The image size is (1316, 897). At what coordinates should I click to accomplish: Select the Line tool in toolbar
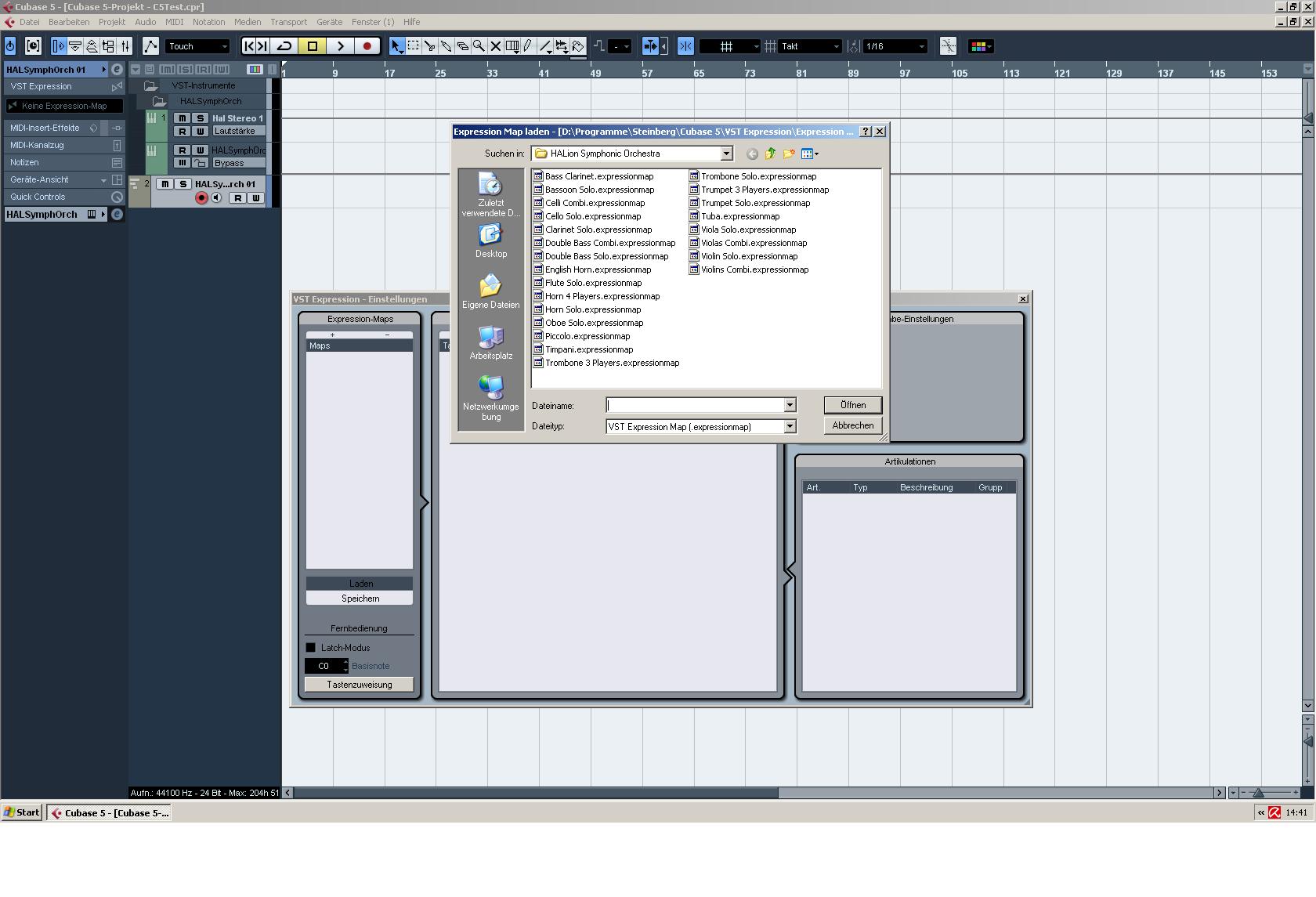[x=545, y=46]
